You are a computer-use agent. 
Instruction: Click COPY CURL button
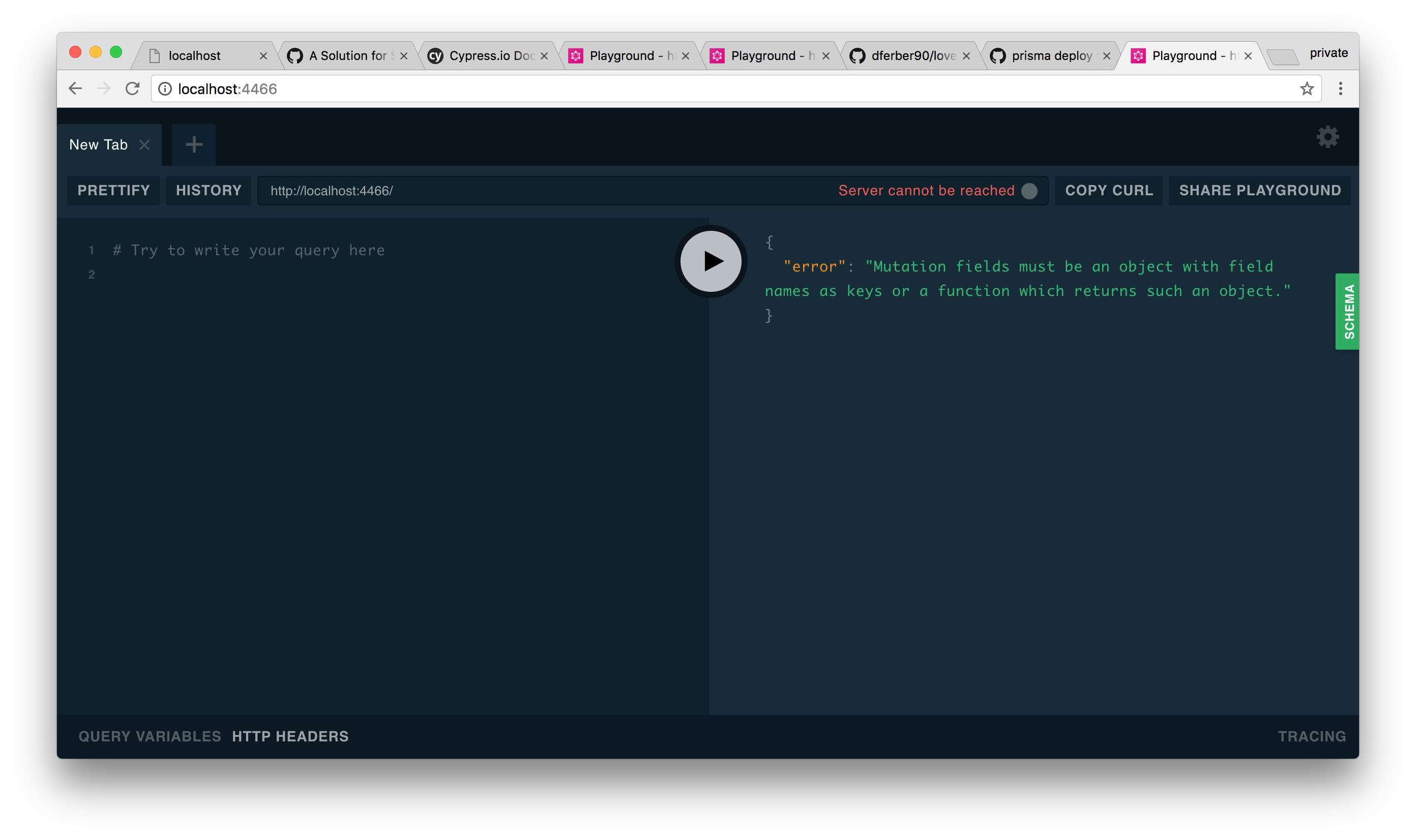[1109, 191]
